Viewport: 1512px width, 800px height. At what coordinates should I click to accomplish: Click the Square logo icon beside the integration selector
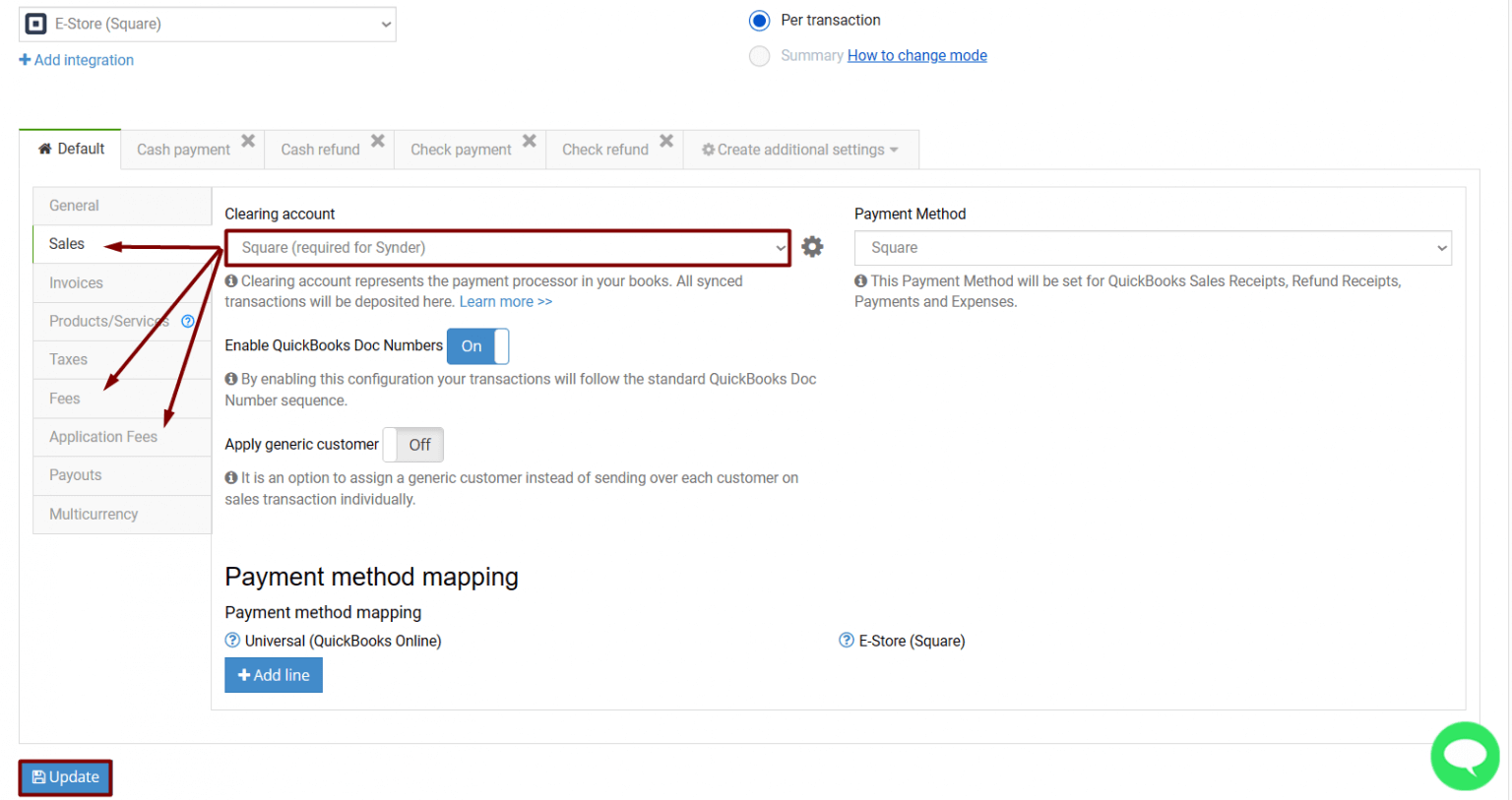click(x=35, y=23)
